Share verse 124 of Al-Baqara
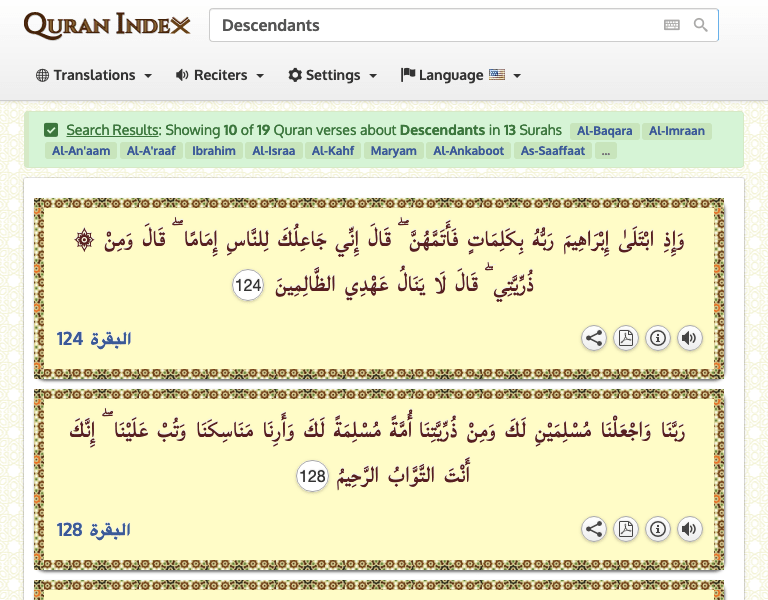This screenshot has height=600, width=768. tap(594, 338)
